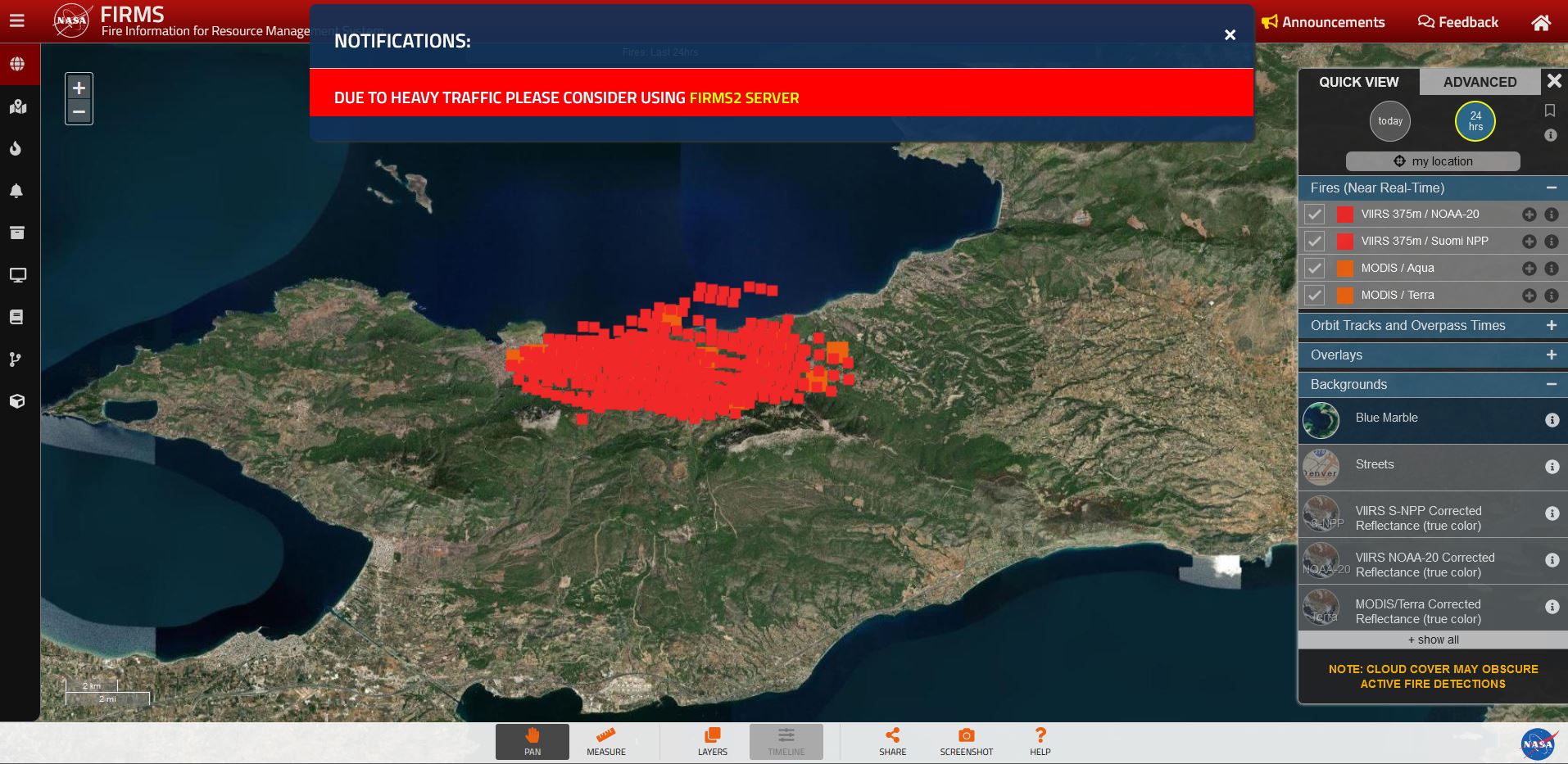Click the book icon in left sidebar
1568x764 pixels.
[x=16, y=317]
